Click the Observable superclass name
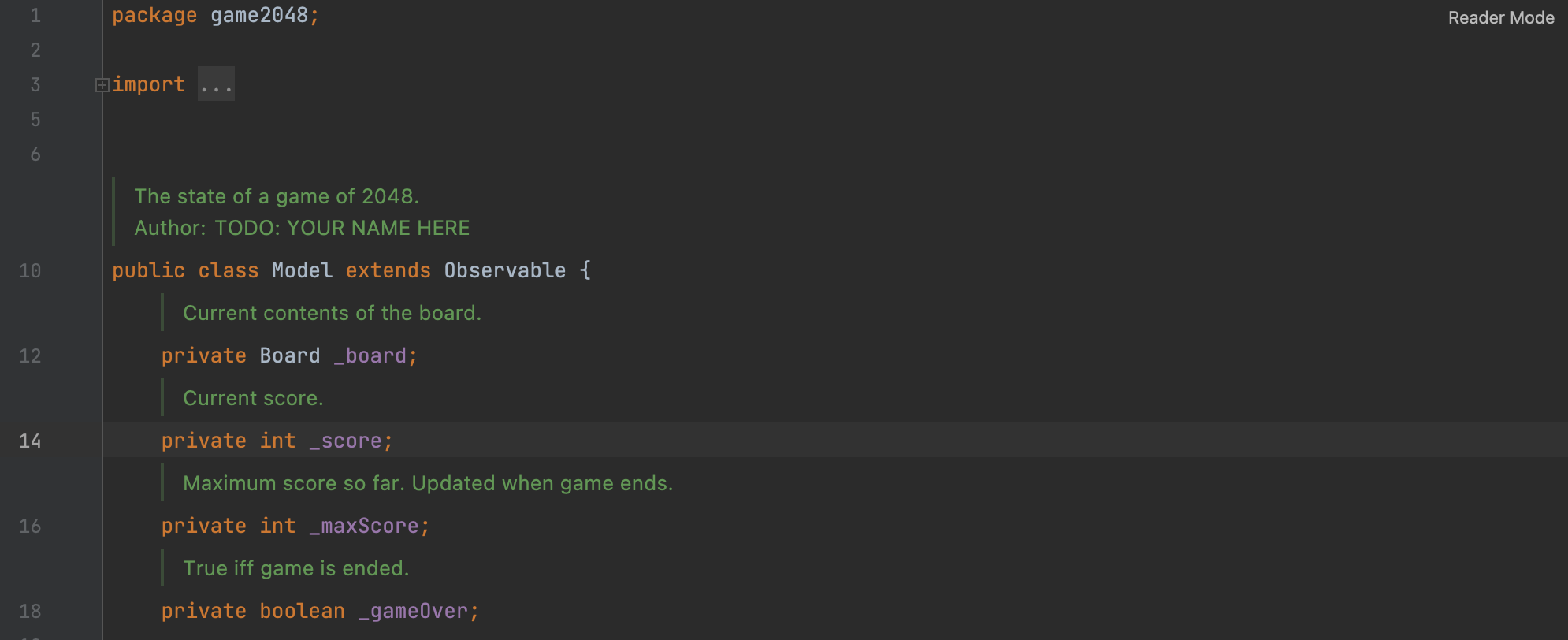 coord(504,270)
